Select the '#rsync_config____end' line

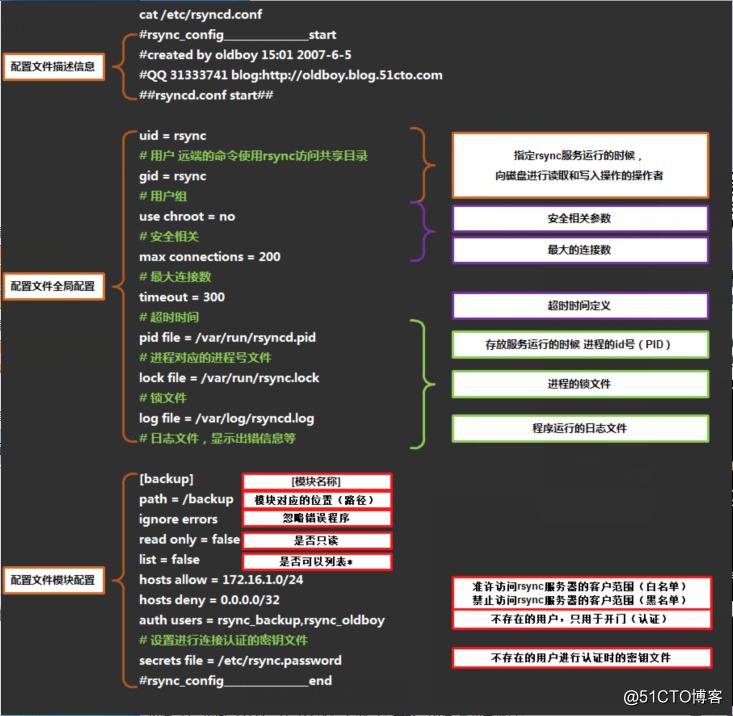click(236, 681)
